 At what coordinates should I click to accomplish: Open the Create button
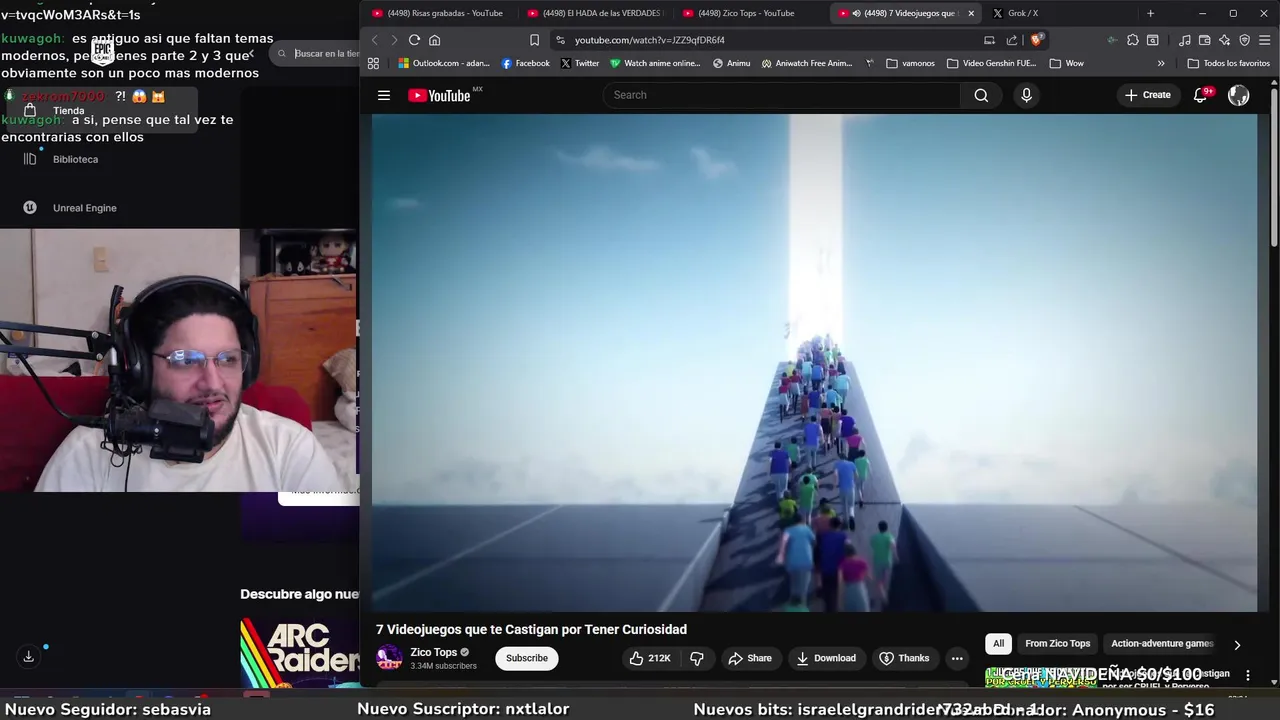coord(1147,95)
